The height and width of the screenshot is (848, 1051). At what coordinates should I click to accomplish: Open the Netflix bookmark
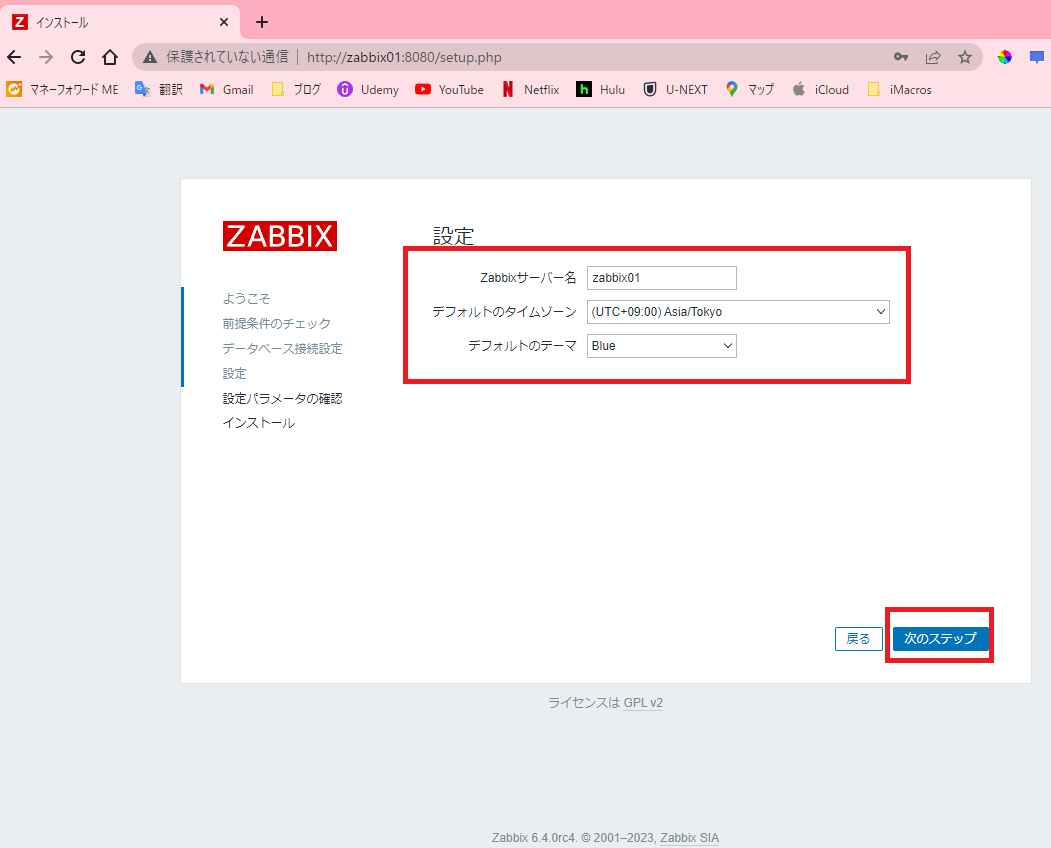click(530, 89)
